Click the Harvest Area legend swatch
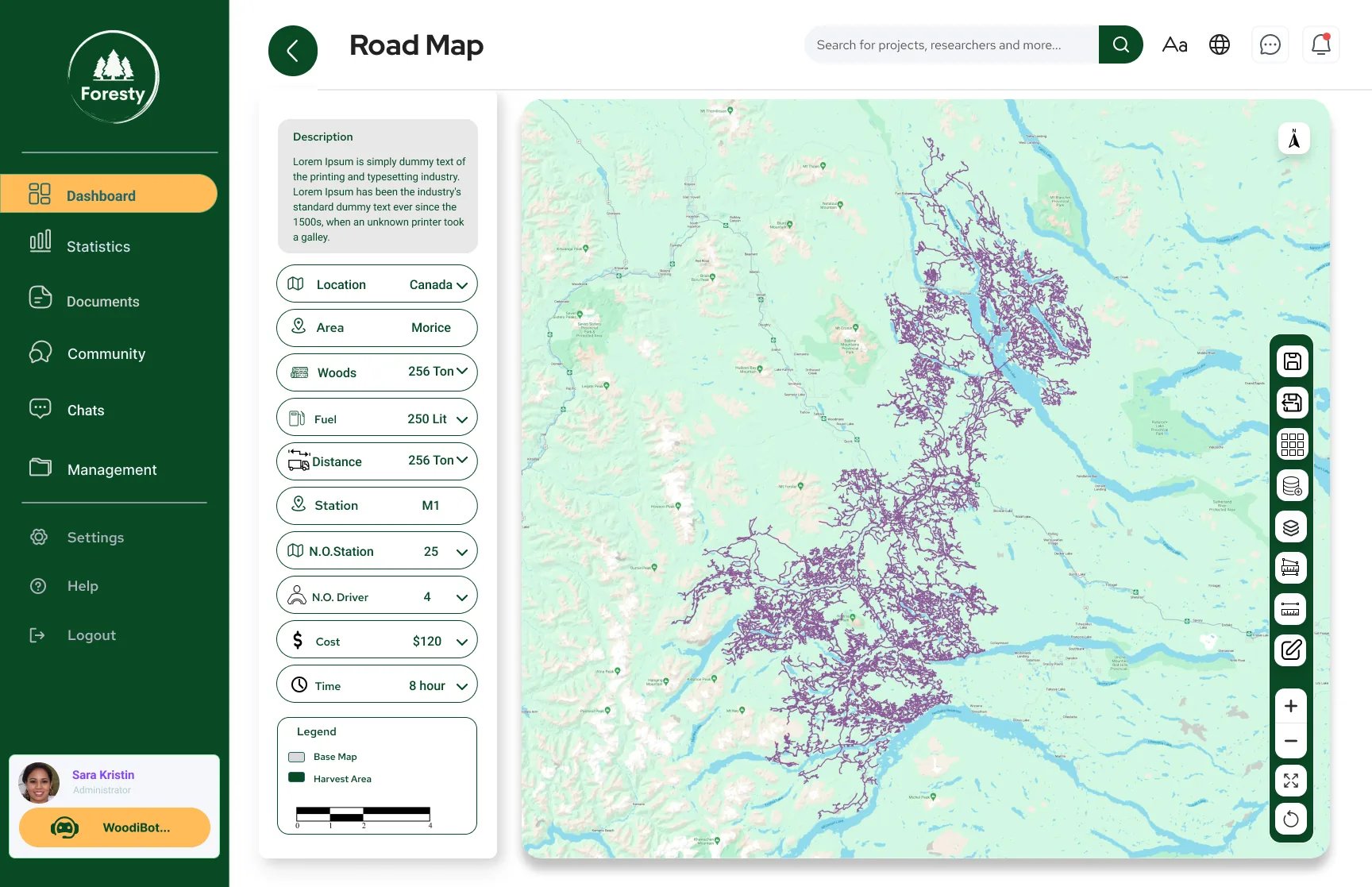The image size is (1372, 887). pos(297,778)
